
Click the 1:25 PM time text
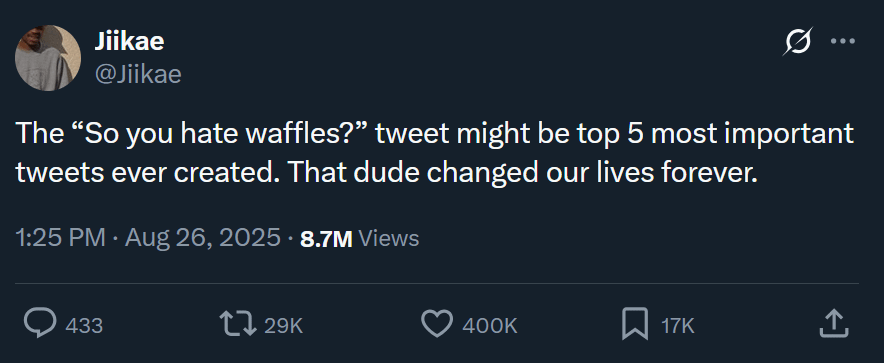pyautogui.click(x=60, y=238)
